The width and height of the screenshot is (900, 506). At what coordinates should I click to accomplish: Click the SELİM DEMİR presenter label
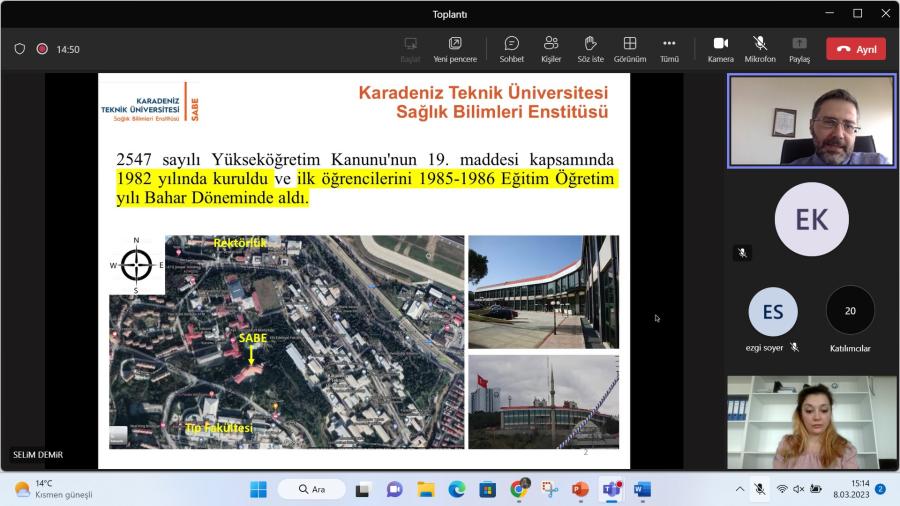38,454
